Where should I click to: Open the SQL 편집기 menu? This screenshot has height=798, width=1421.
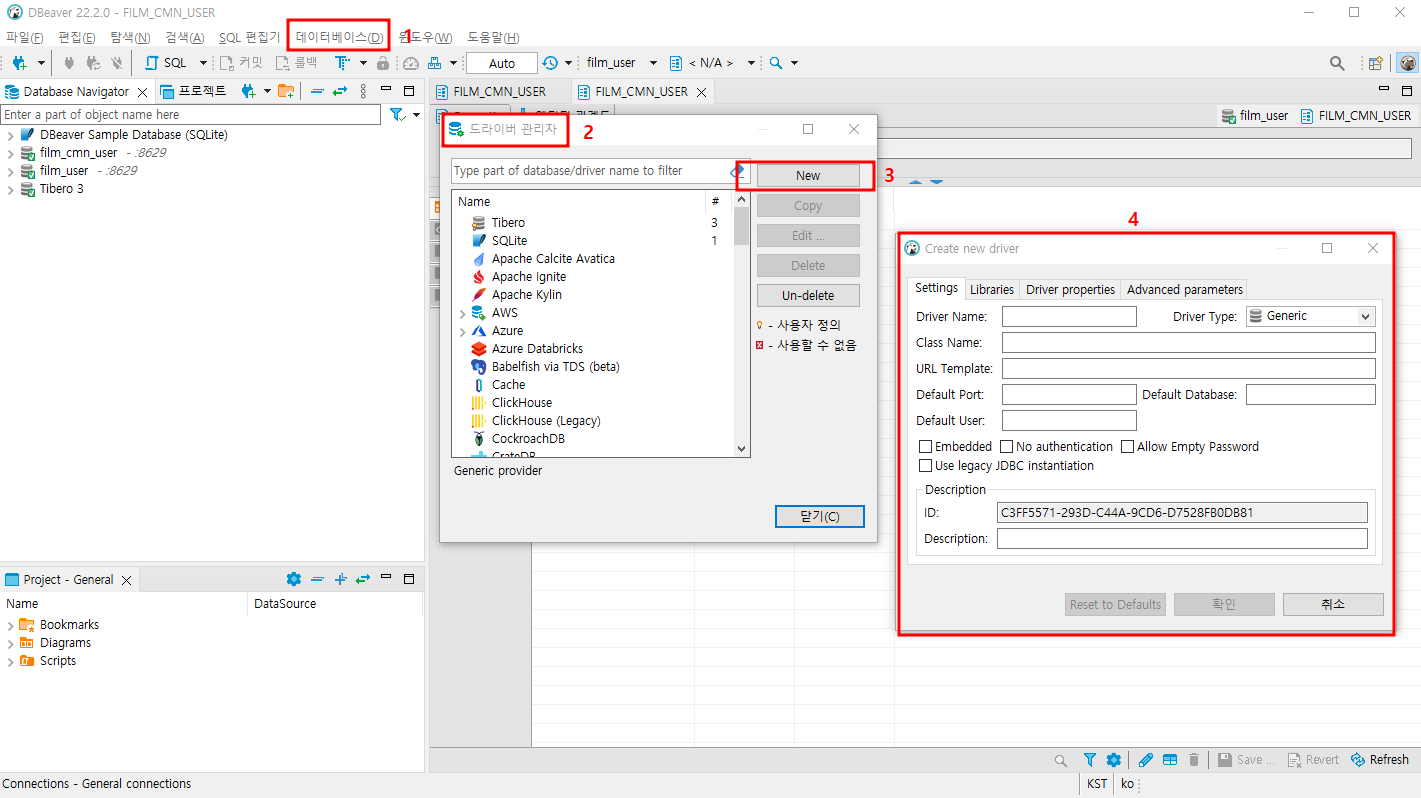pyautogui.click(x=249, y=38)
